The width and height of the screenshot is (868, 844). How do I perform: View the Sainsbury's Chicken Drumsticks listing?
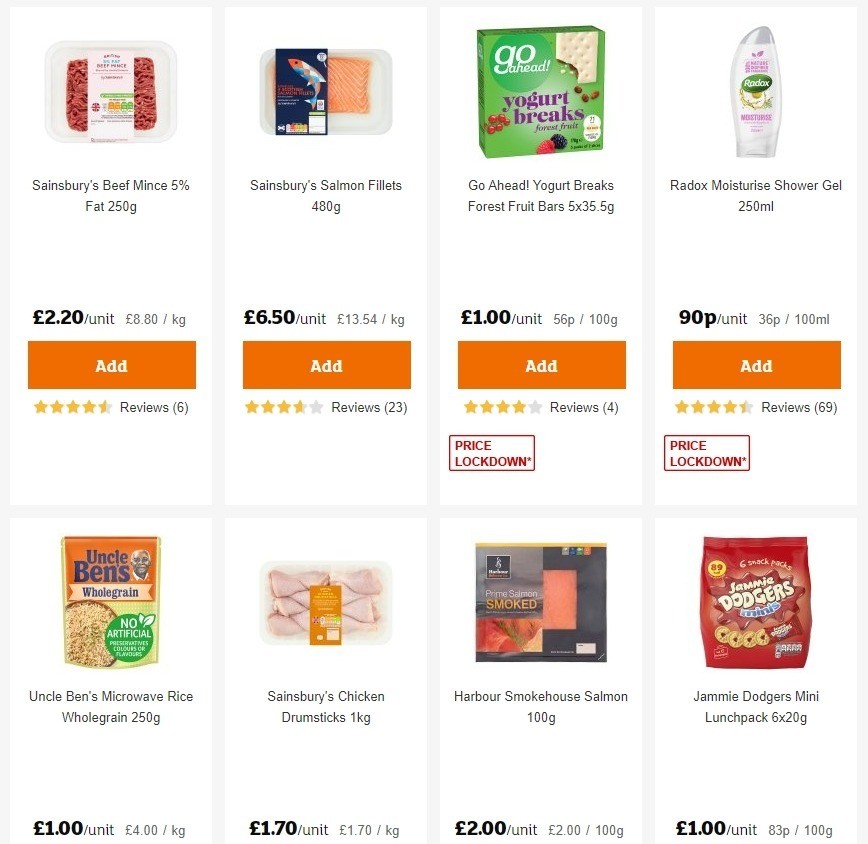pyautogui.click(x=326, y=707)
